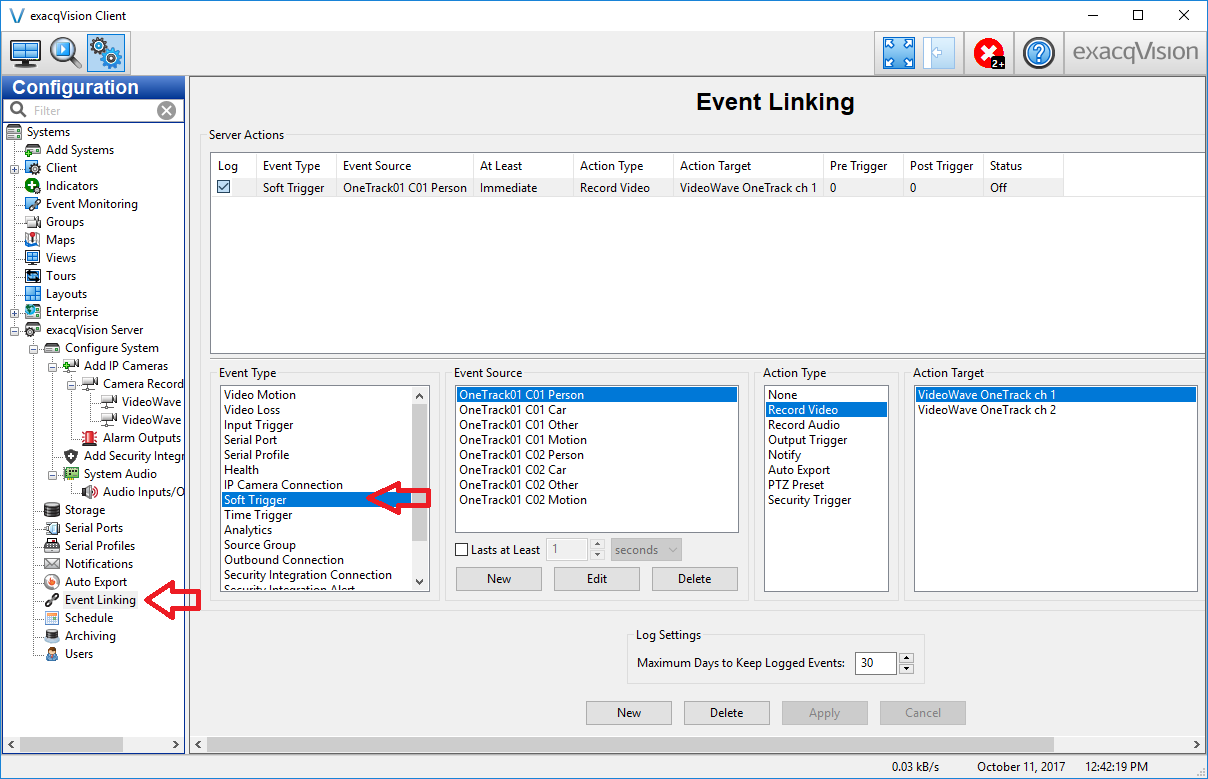Viewport: 1208px width, 779px height.
Task: Open the Live view monitor page
Action: pyautogui.click(x=26, y=52)
